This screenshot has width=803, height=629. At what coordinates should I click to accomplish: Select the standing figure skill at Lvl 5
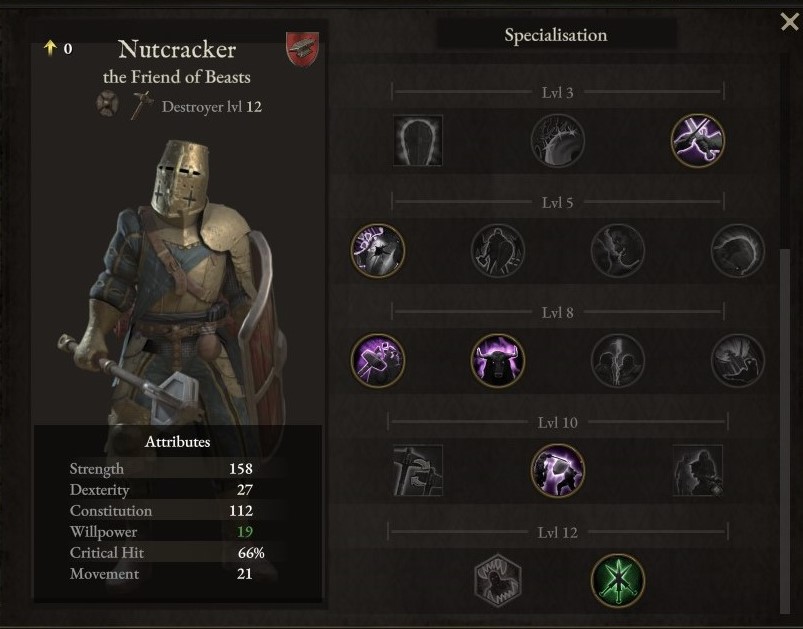(x=498, y=250)
